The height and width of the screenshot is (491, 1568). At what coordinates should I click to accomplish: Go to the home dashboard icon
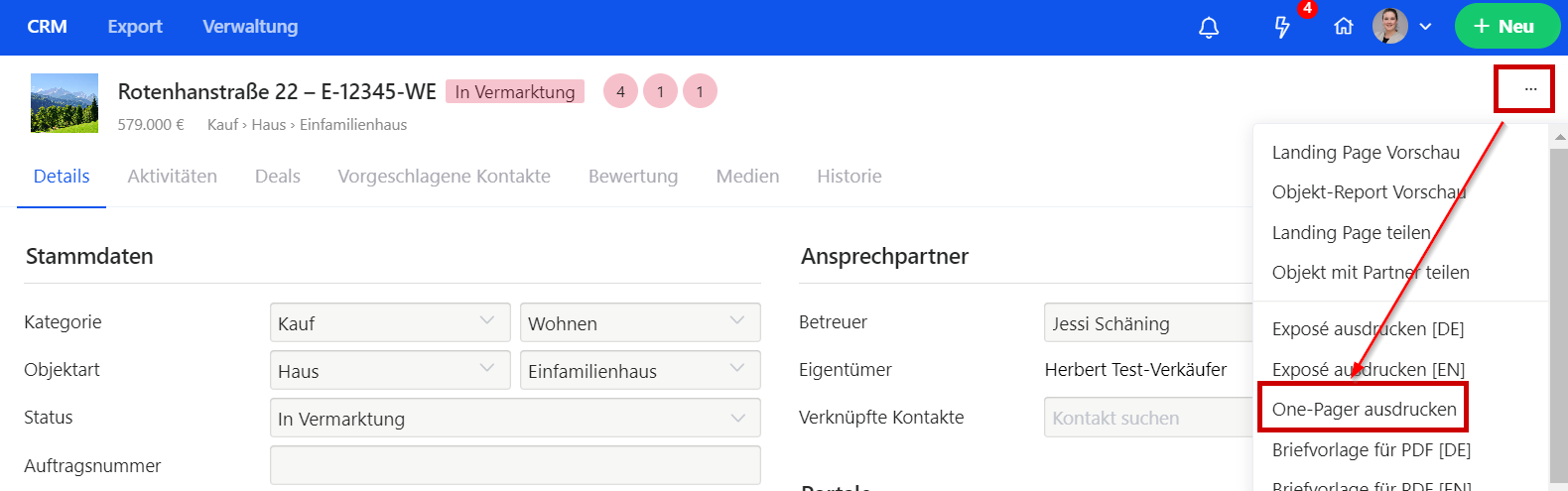click(x=1344, y=27)
